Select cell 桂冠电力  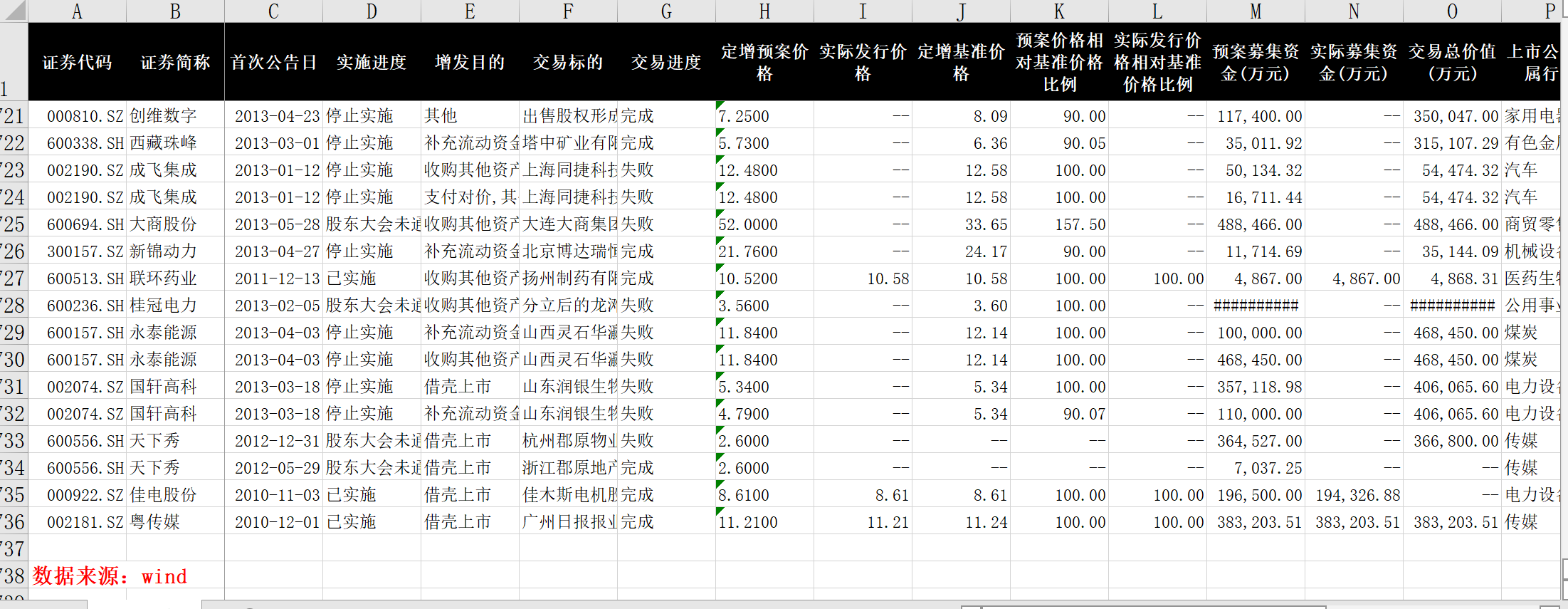pos(175,305)
